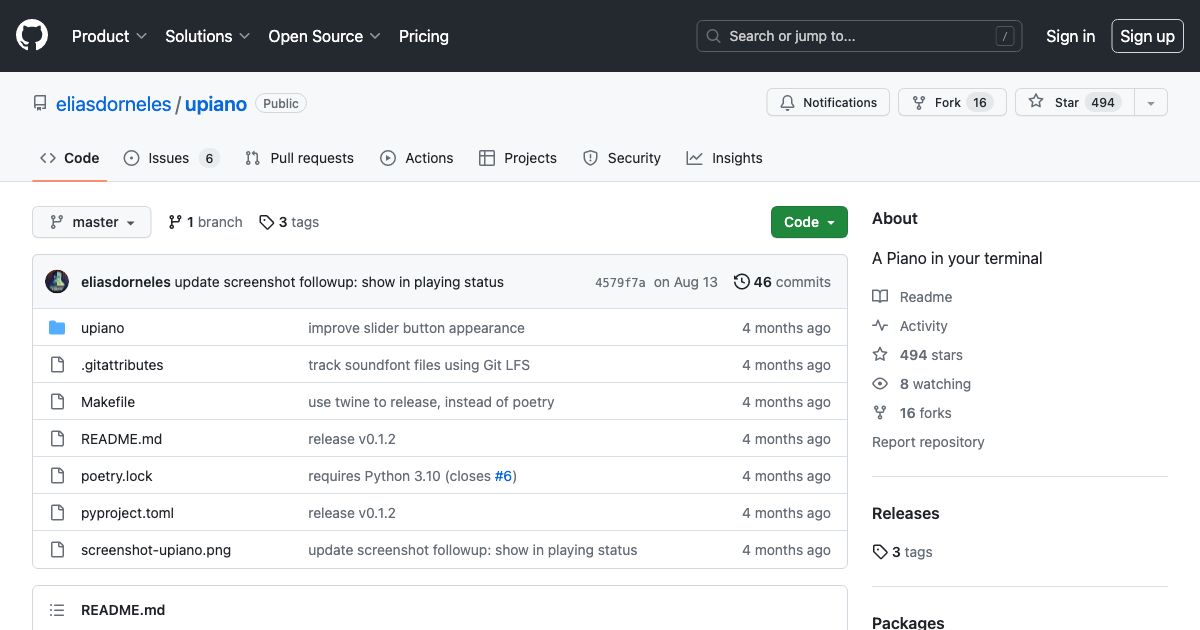
Task: Open the upiano folder
Action: click(x=102, y=327)
